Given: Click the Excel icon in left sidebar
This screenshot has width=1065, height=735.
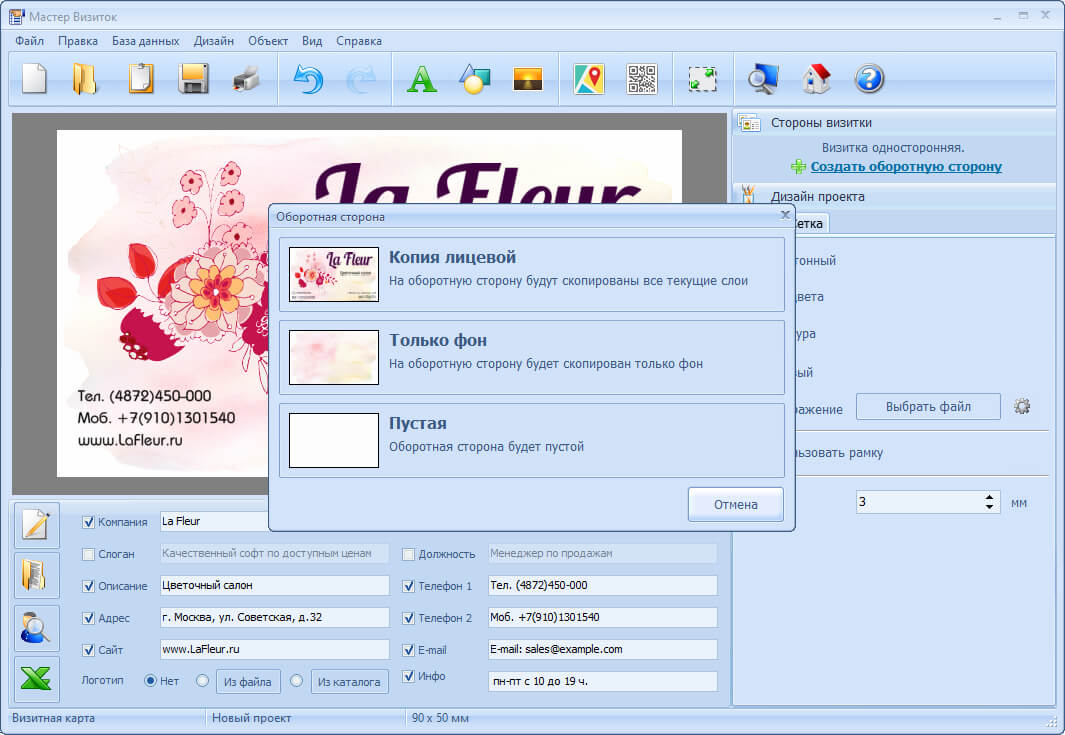Looking at the screenshot, I should point(36,679).
